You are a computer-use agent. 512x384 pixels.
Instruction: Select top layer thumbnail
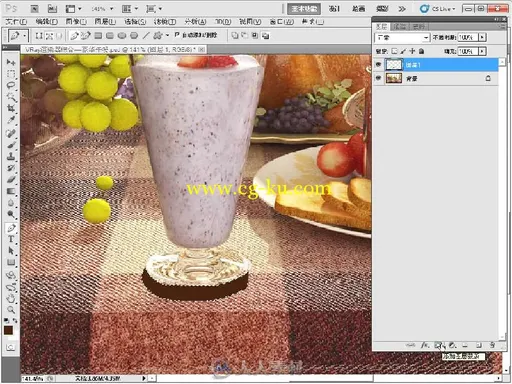point(394,65)
